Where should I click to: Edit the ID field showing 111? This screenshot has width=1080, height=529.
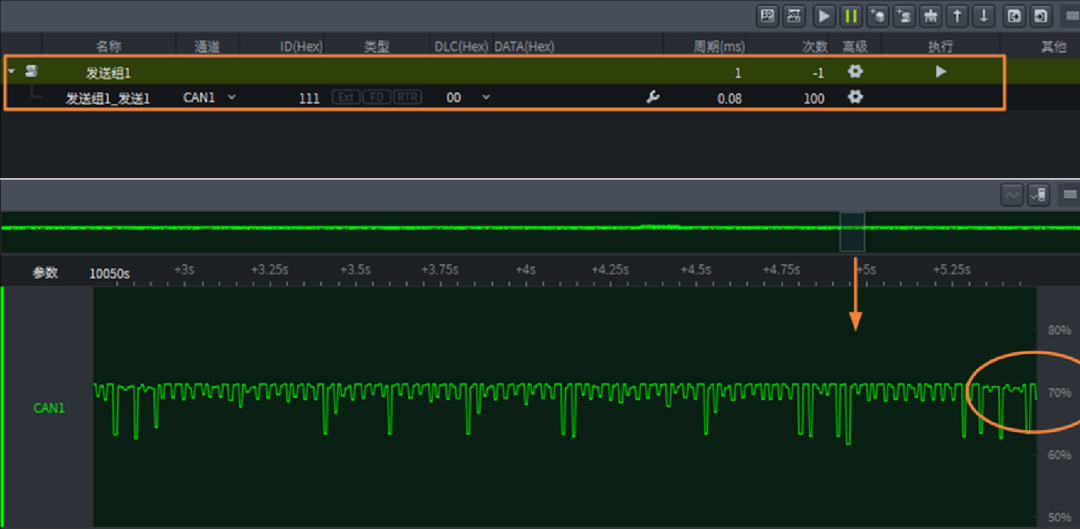(309, 98)
